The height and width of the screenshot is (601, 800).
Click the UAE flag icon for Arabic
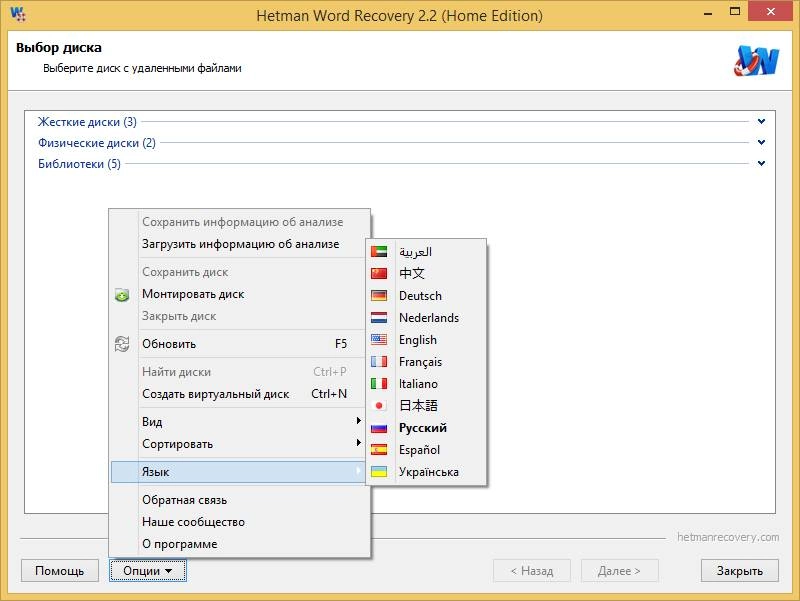[379, 252]
